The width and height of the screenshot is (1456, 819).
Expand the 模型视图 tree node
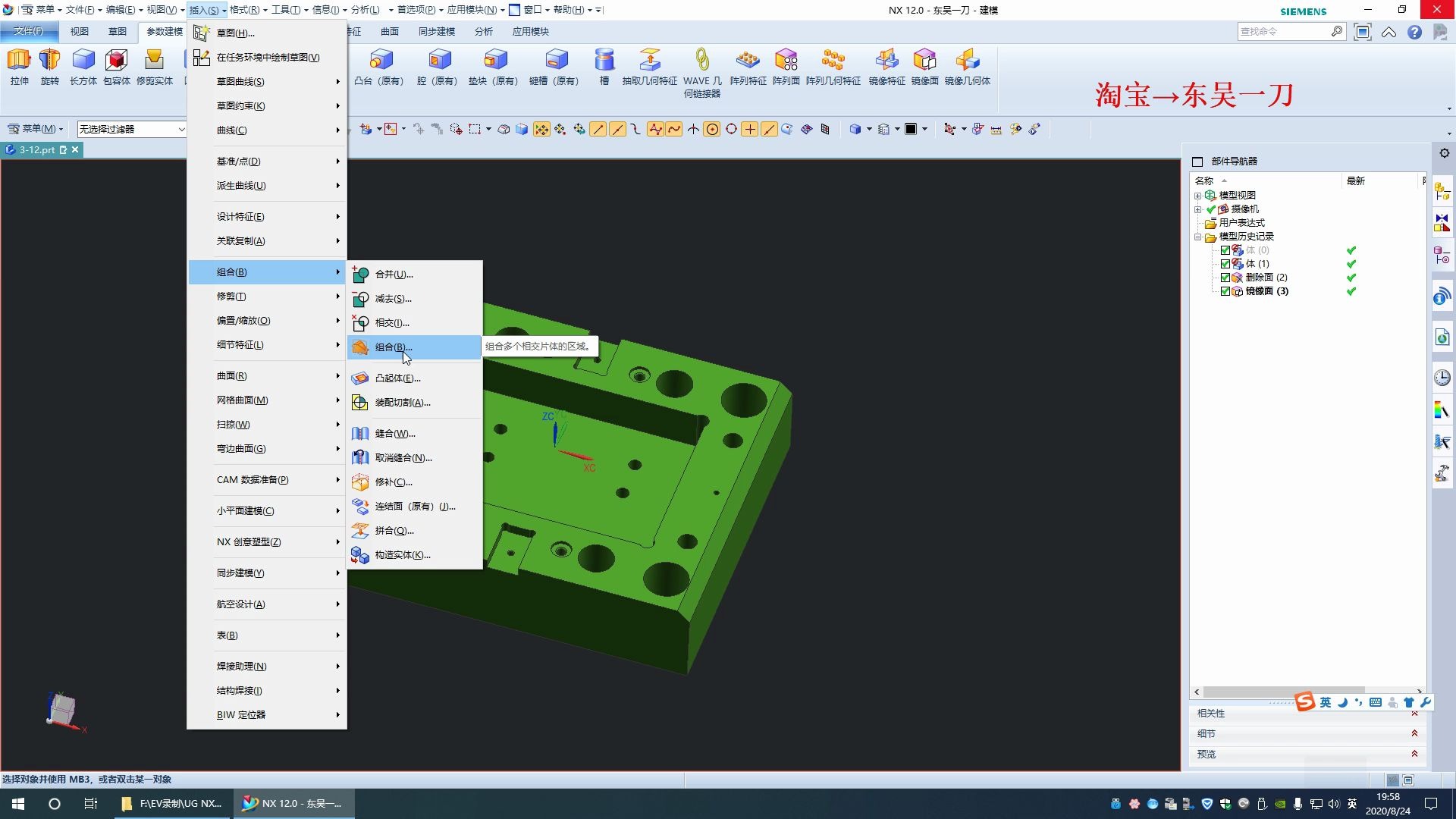[1198, 196]
